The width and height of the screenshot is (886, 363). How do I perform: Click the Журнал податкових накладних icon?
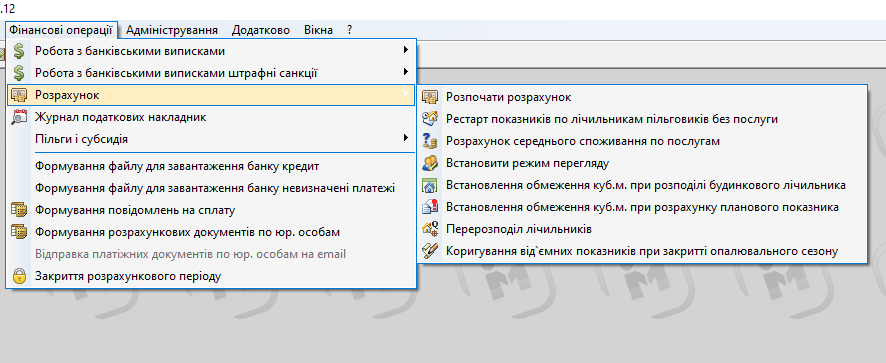click(x=19, y=117)
